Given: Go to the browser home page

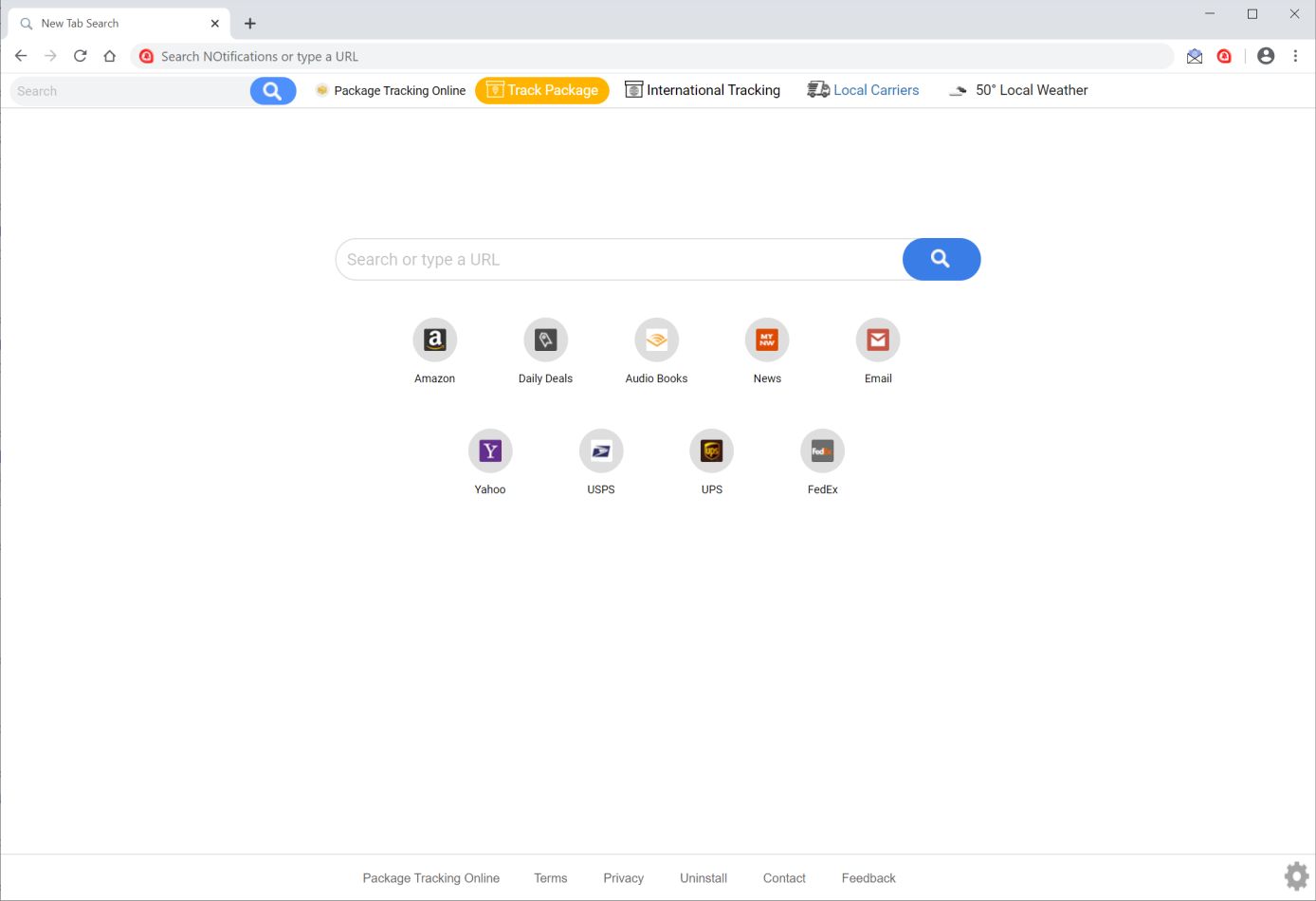Looking at the screenshot, I should (110, 56).
